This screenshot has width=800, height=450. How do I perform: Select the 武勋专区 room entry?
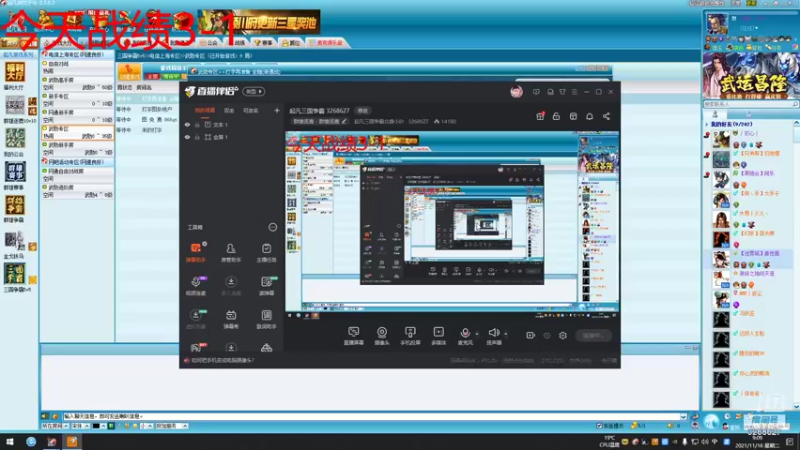77,133
